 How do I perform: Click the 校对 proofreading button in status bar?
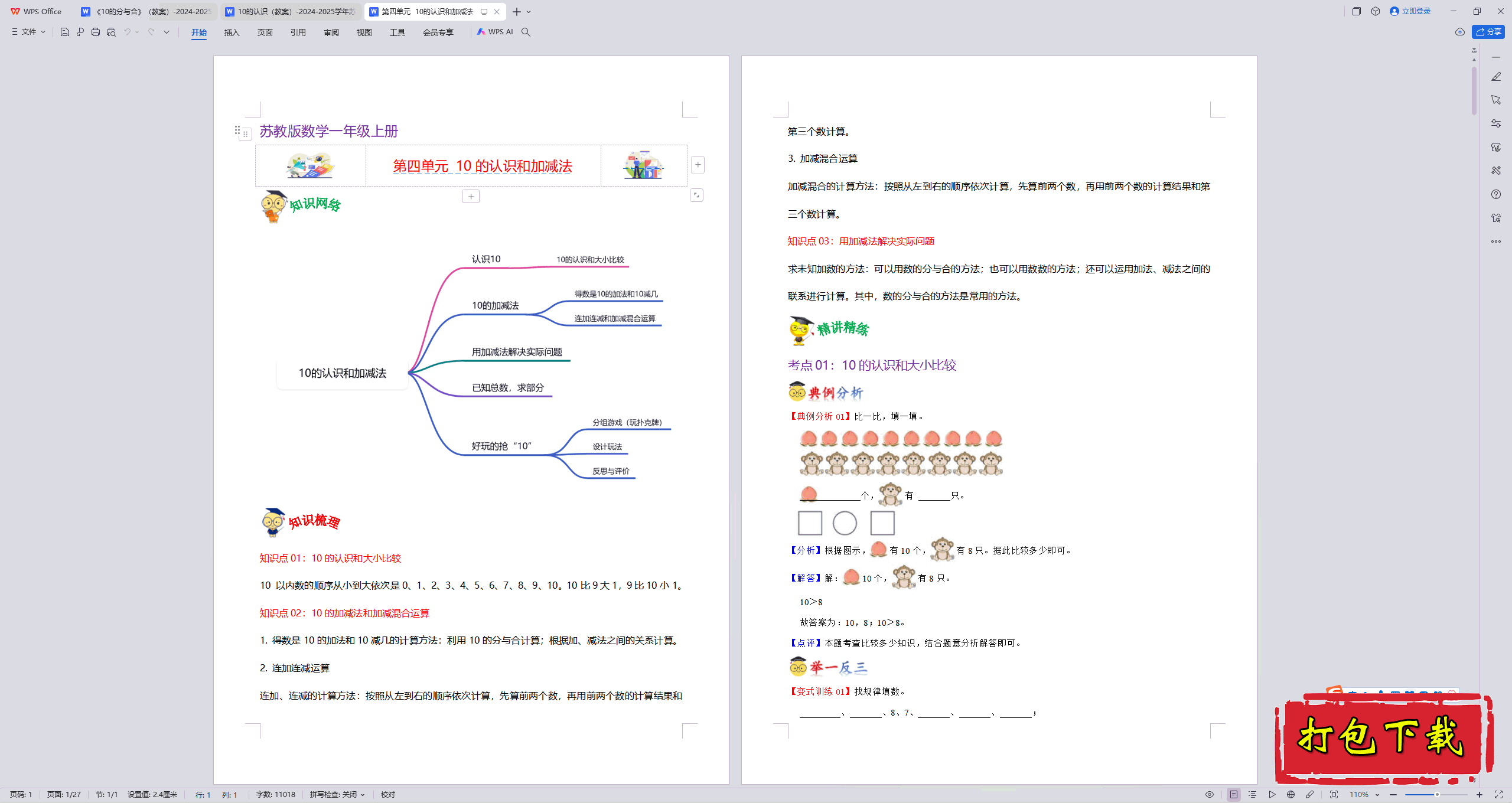(388, 795)
